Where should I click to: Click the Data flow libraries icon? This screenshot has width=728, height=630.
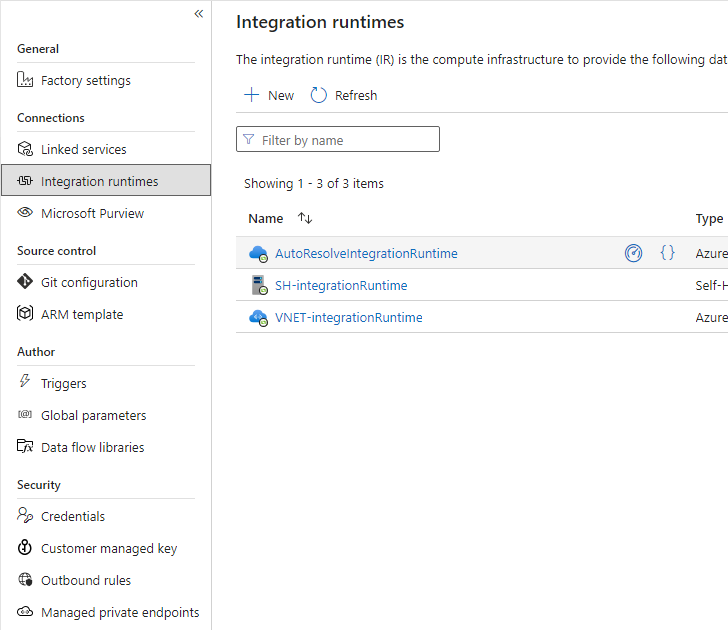[x=25, y=446]
